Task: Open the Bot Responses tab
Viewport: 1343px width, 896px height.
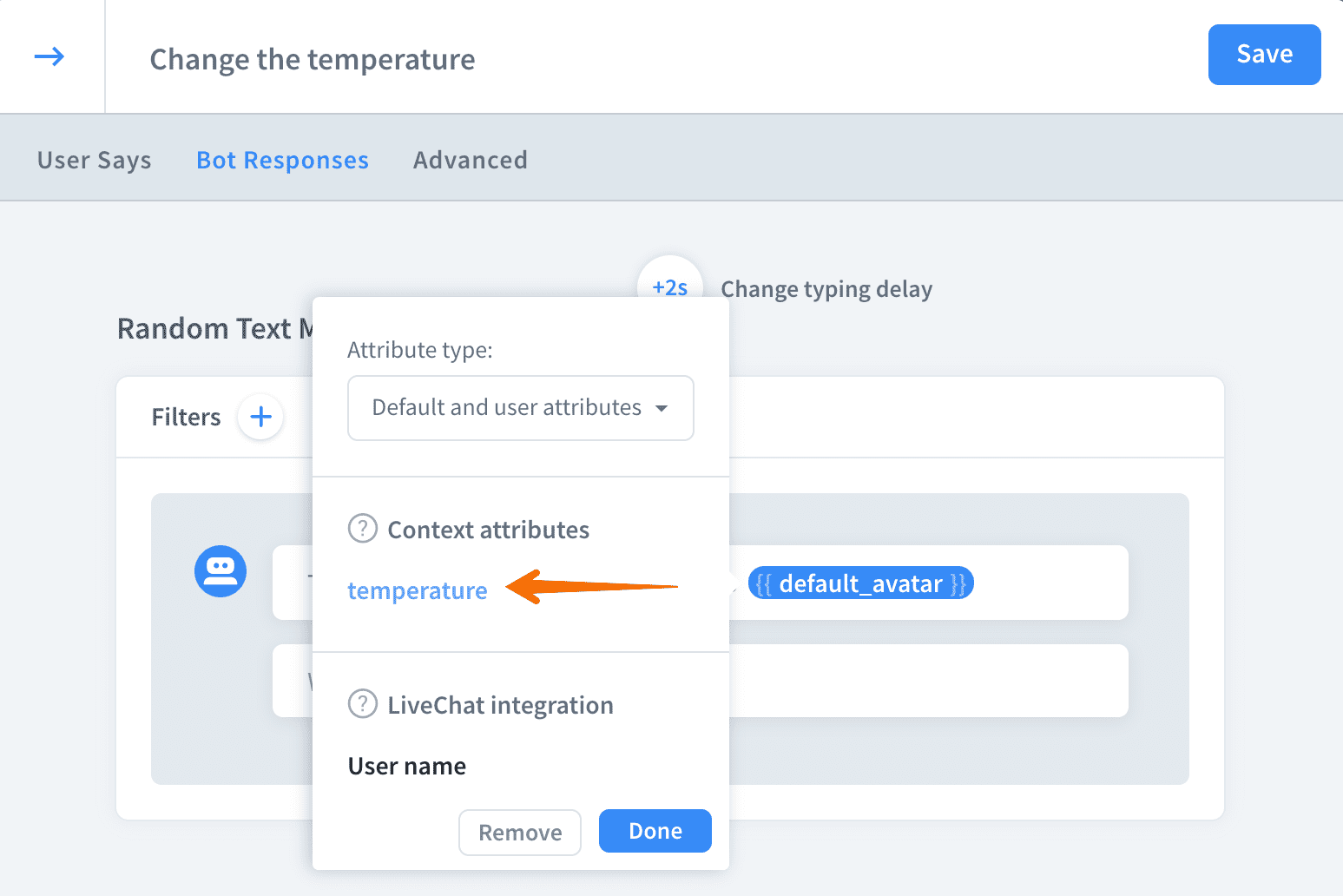Action: [282, 161]
